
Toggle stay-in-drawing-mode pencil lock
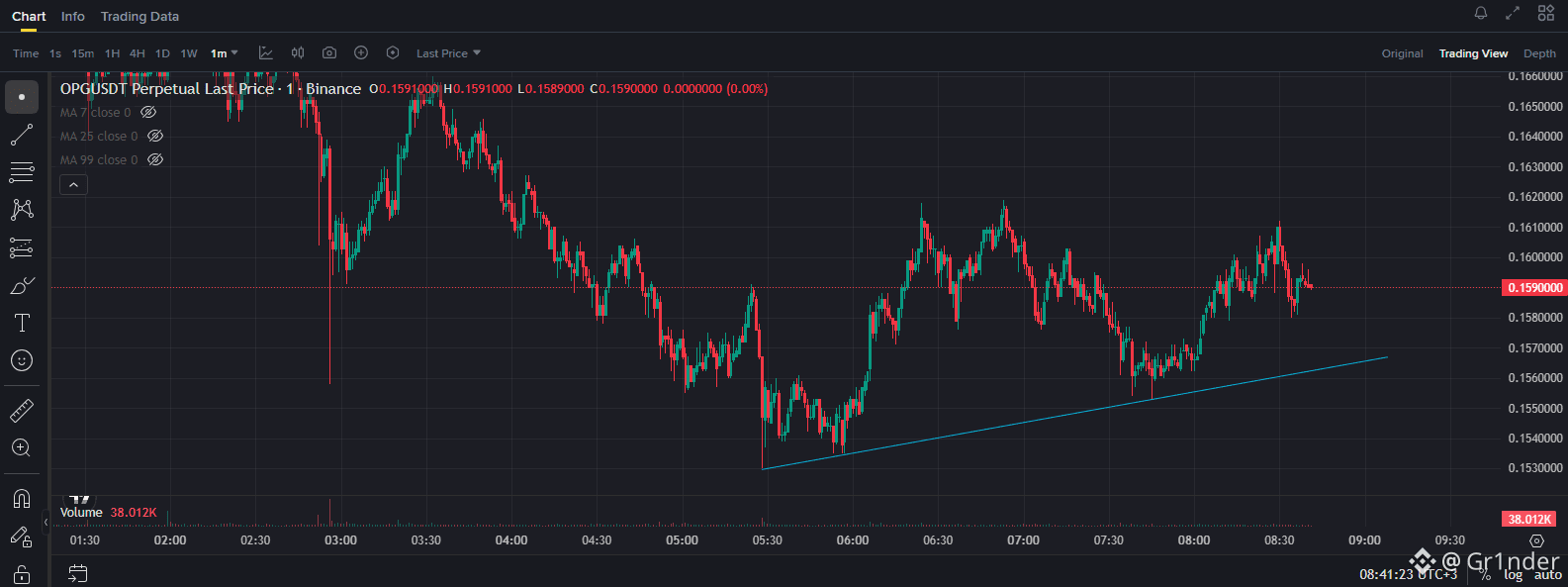pos(22,537)
